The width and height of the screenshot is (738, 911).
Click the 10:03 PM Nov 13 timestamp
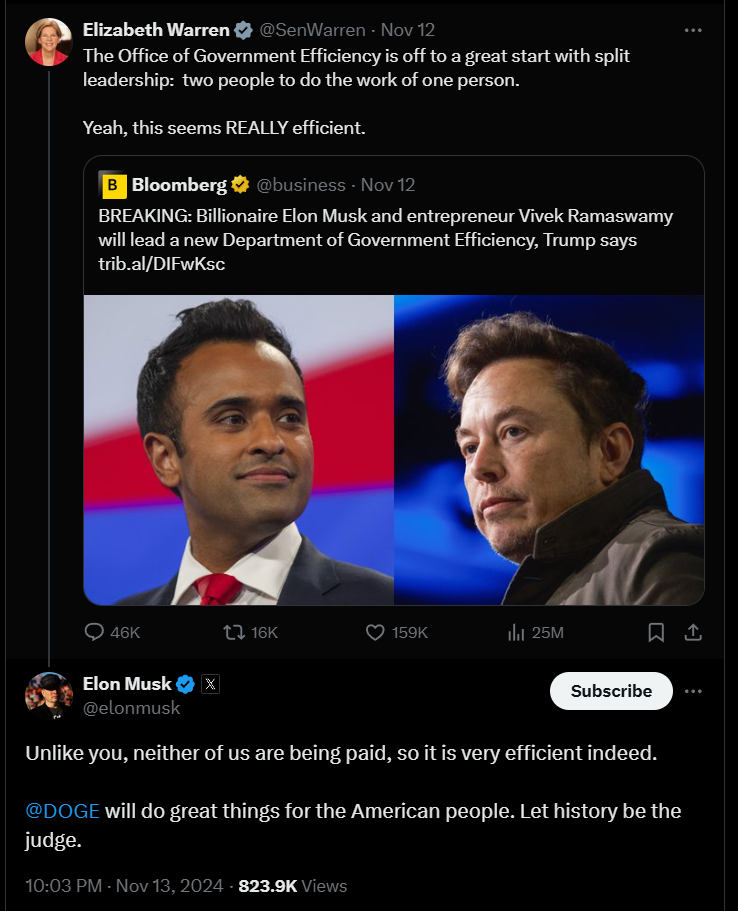127,886
